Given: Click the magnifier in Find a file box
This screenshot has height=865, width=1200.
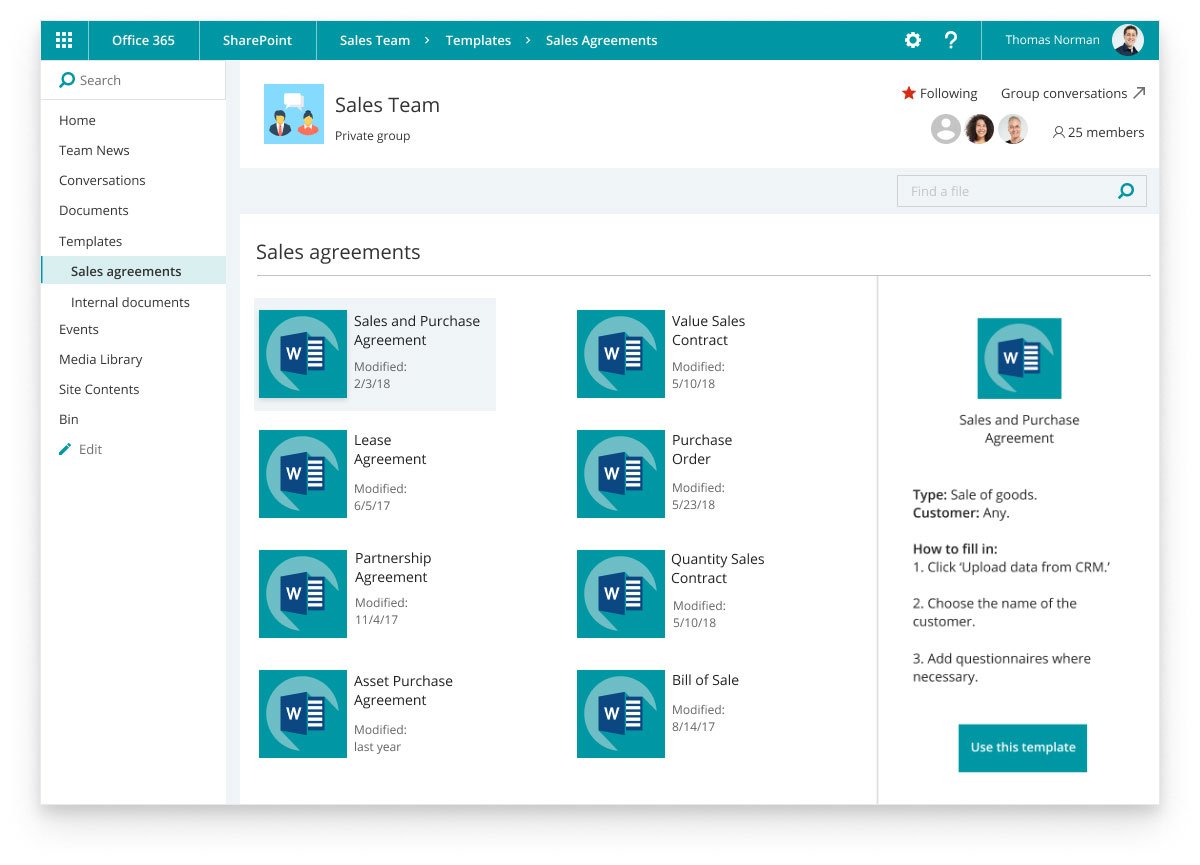Looking at the screenshot, I should [1126, 191].
